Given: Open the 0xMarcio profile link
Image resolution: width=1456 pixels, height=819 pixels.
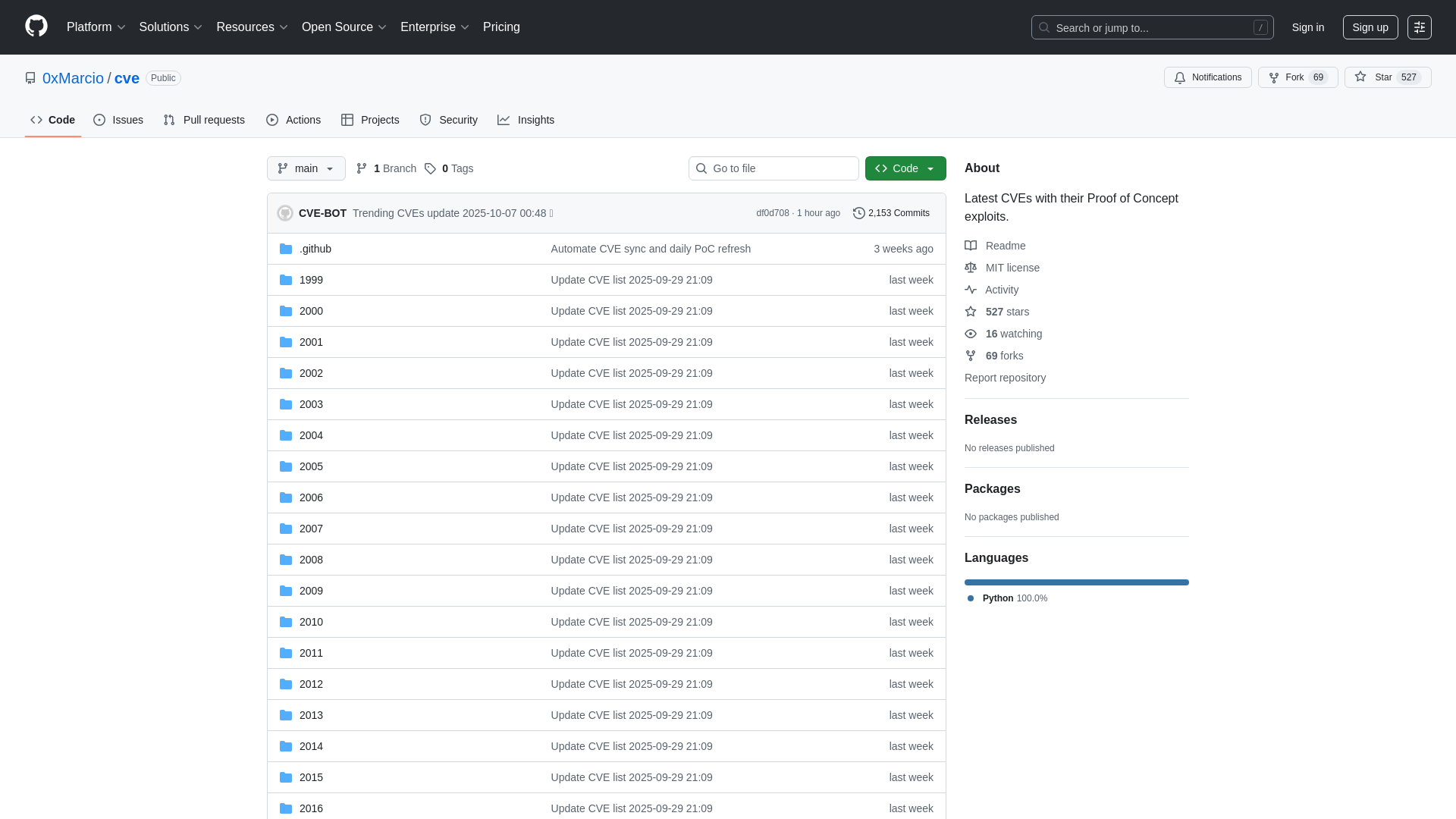Looking at the screenshot, I should (x=73, y=78).
